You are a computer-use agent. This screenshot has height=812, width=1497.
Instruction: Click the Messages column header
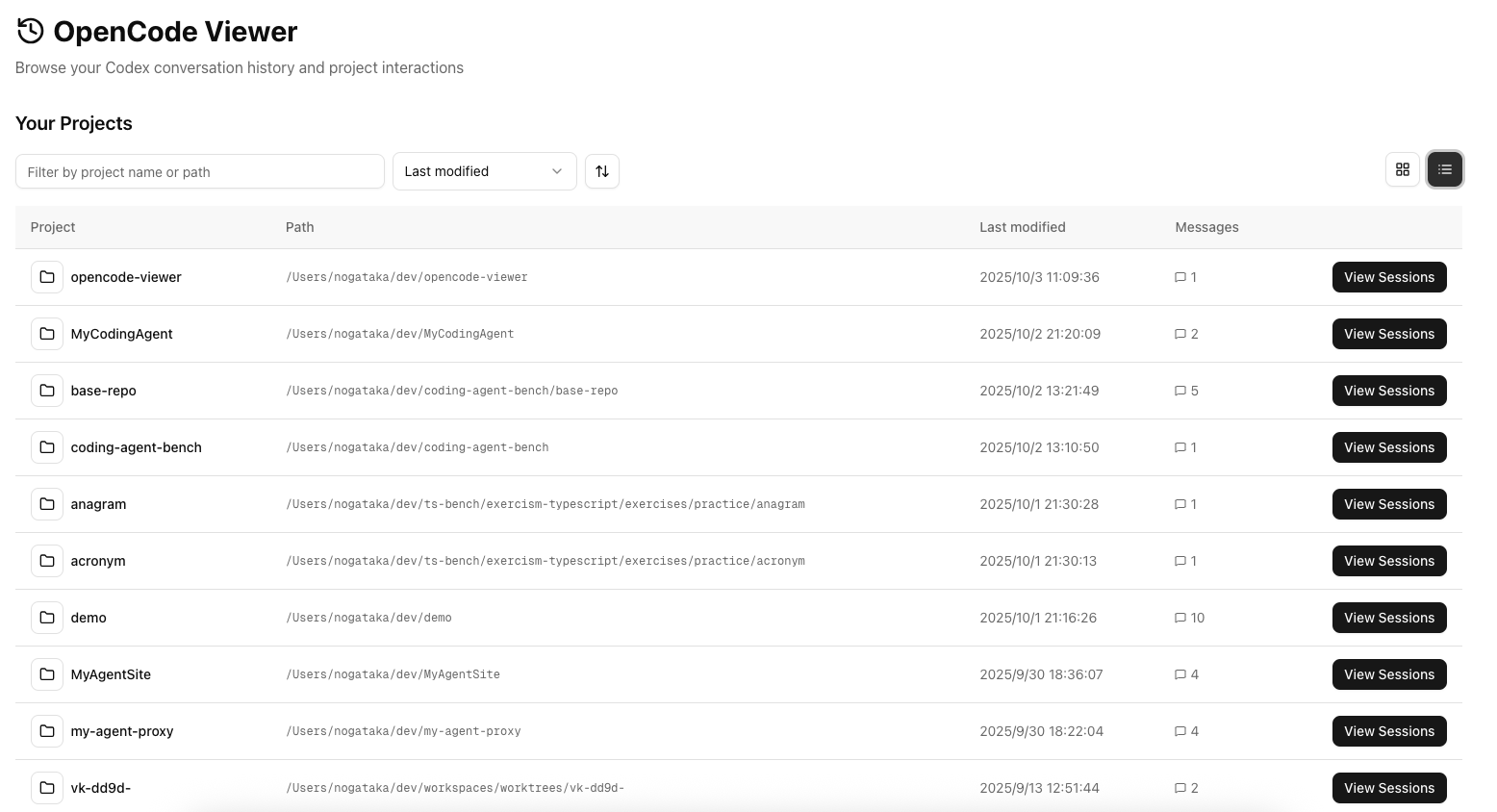click(1206, 227)
